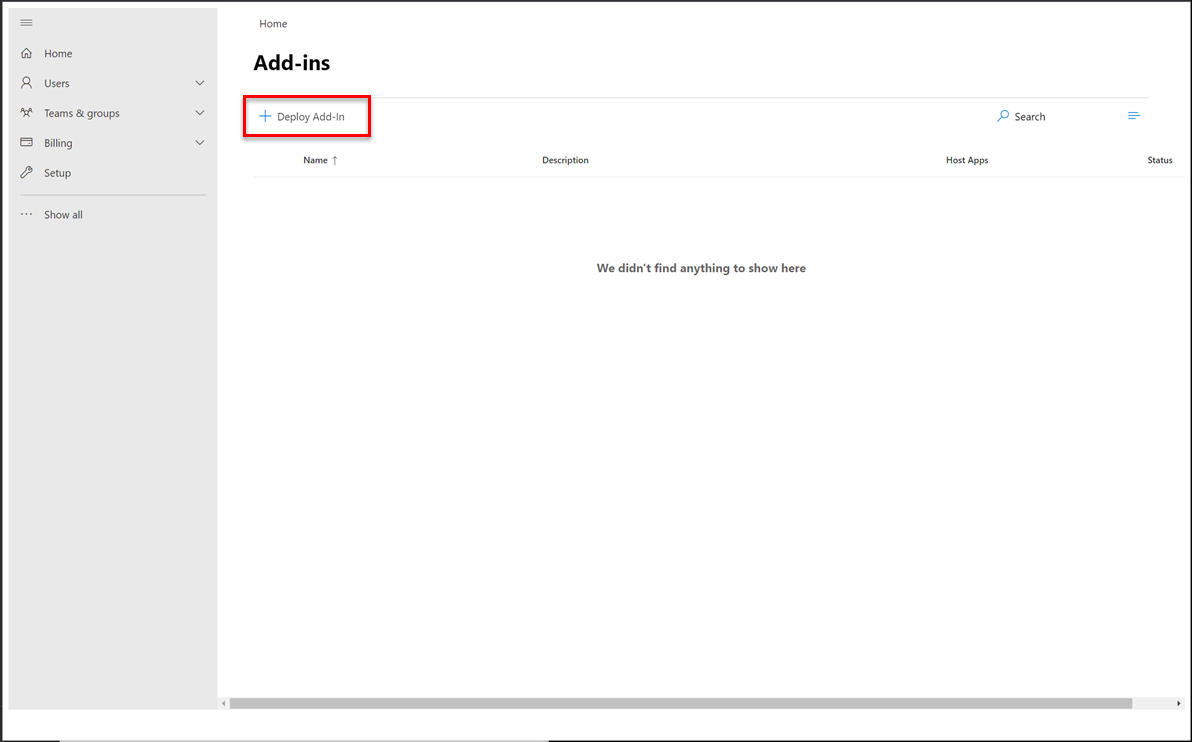Viewport: 1192px width, 742px height.
Task: Click the horizontal scrollbar thumb
Action: point(681,703)
